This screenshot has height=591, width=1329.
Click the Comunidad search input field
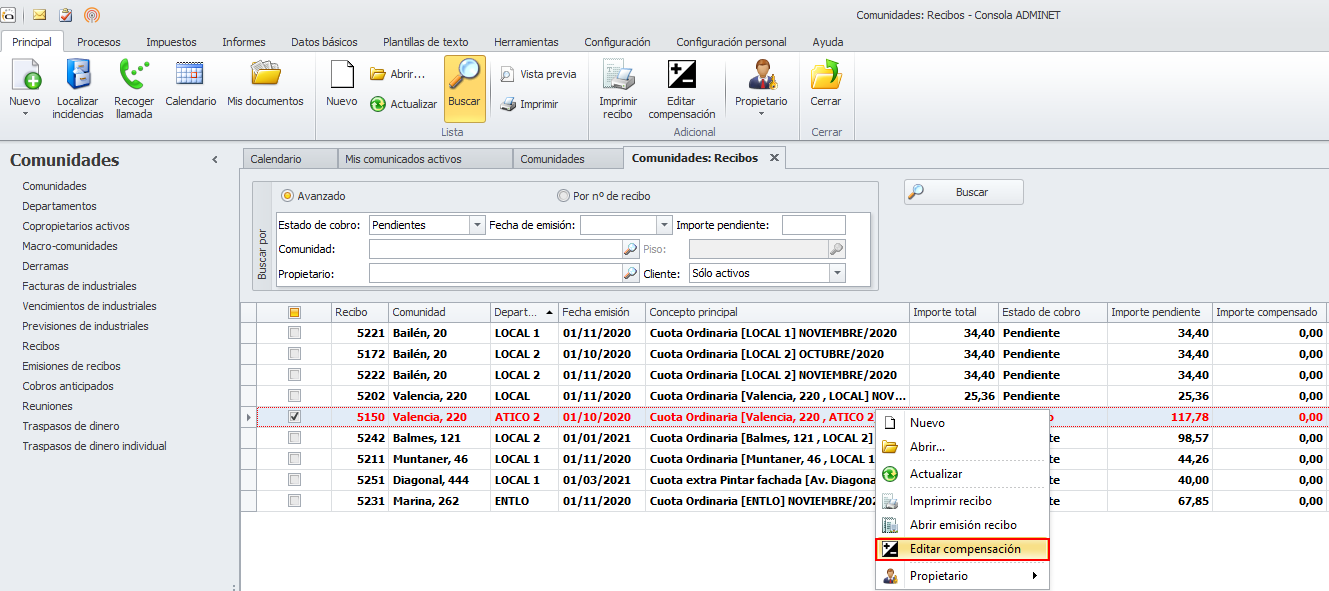click(x=496, y=249)
